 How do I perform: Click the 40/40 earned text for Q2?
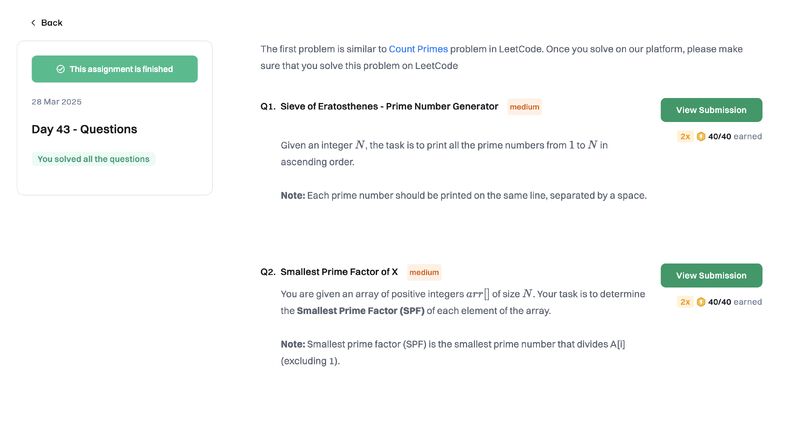(735, 302)
